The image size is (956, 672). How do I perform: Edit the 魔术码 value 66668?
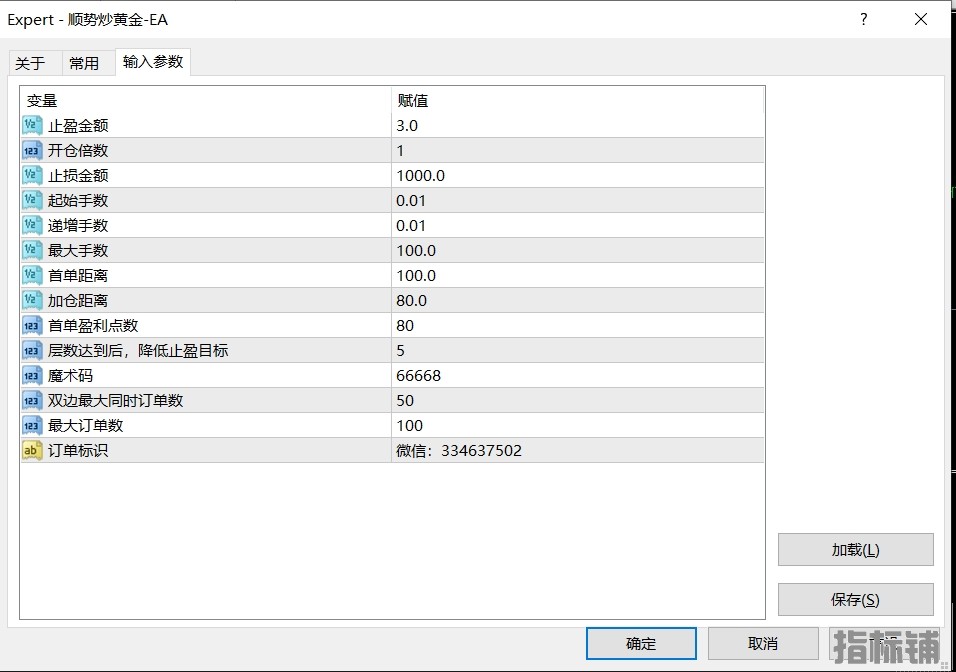pos(578,375)
